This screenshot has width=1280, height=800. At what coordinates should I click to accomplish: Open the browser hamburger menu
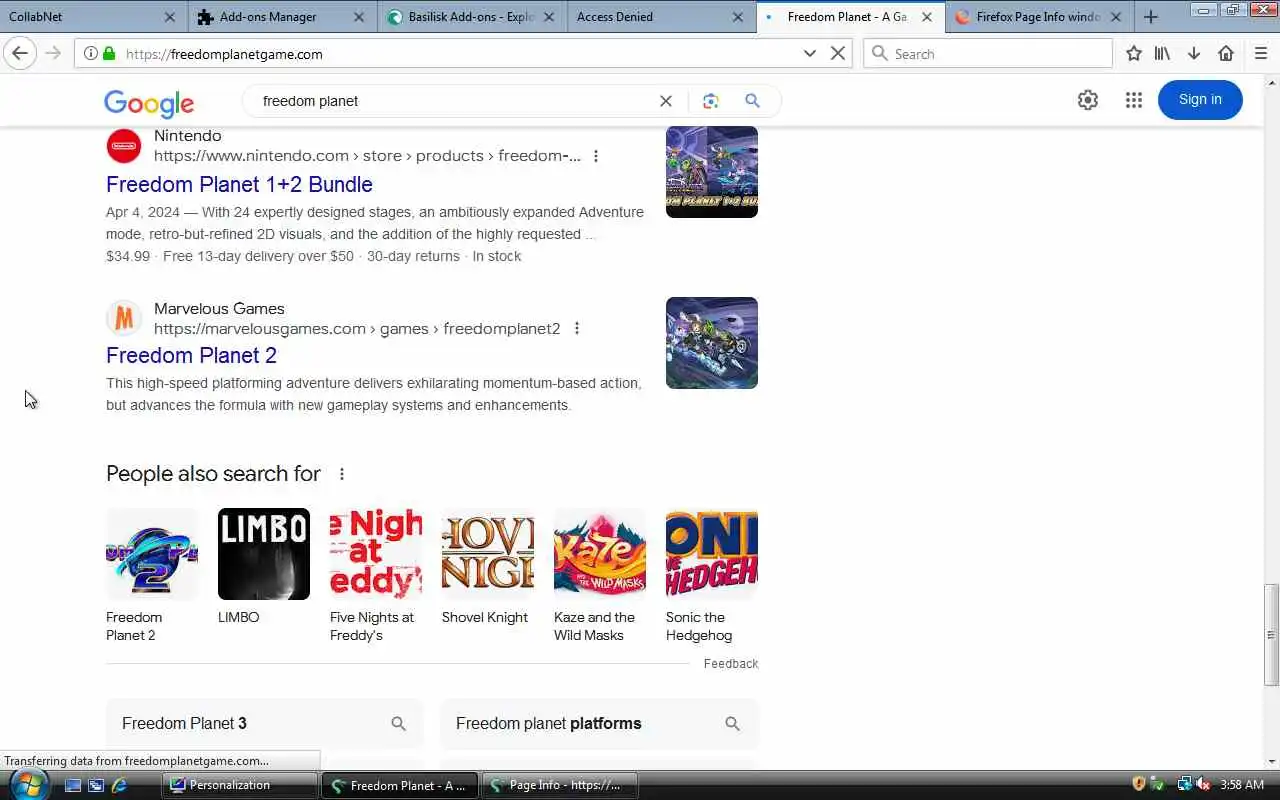tap(1260, 53)
